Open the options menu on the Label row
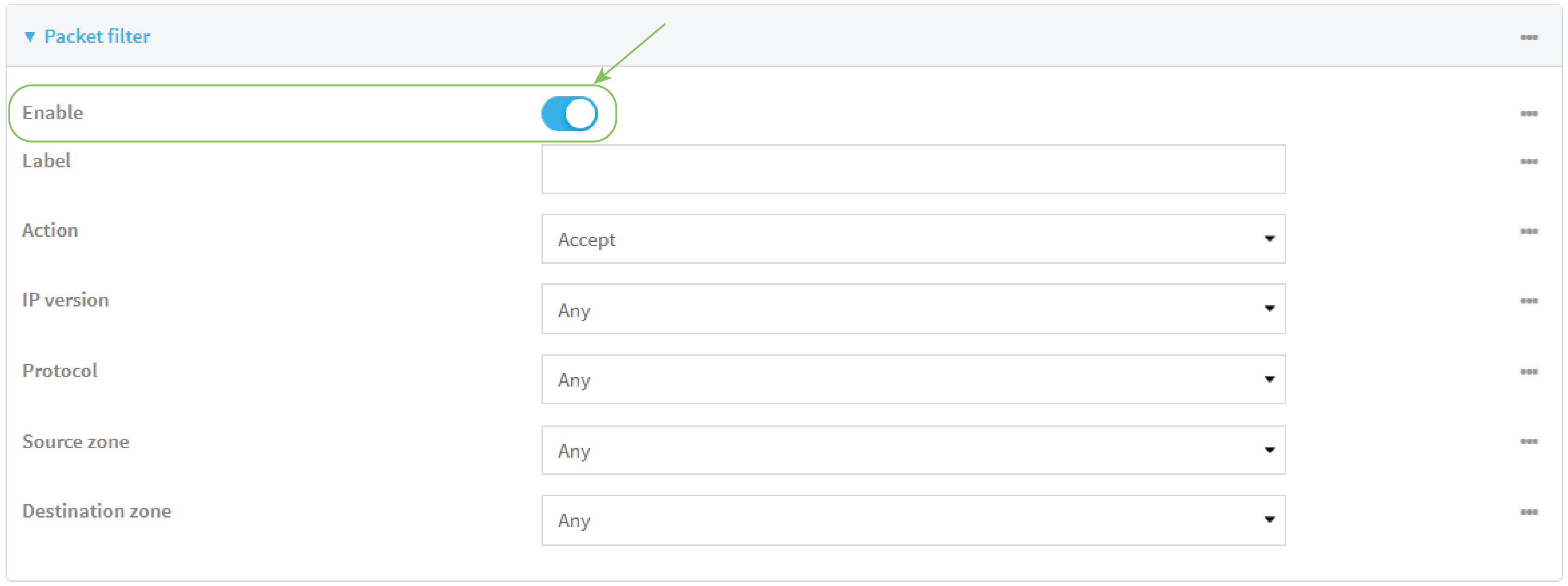Viewport: 1568px width, 586px height. (x=1530, y=162)
